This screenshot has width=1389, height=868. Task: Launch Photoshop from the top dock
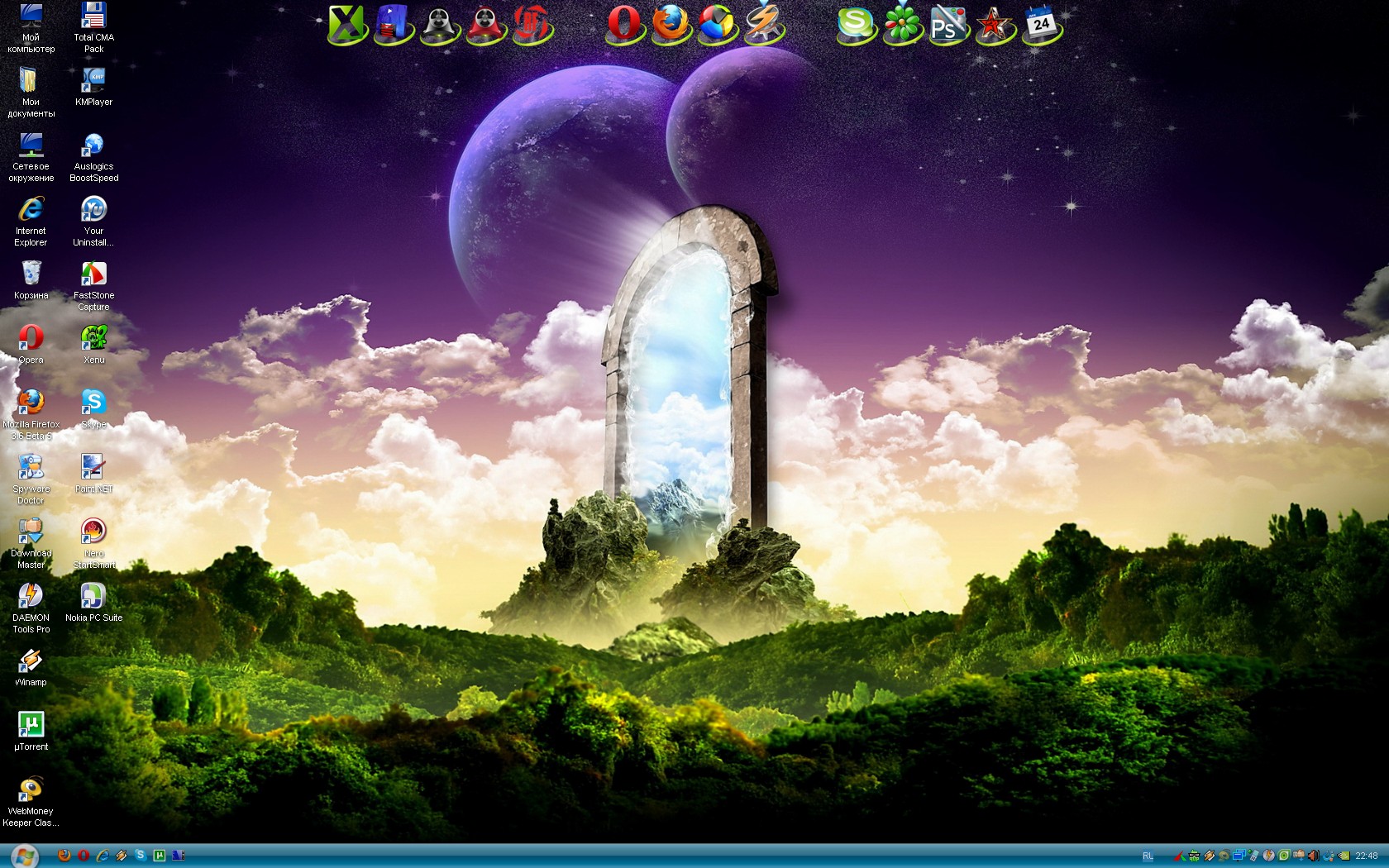(947, 25)
